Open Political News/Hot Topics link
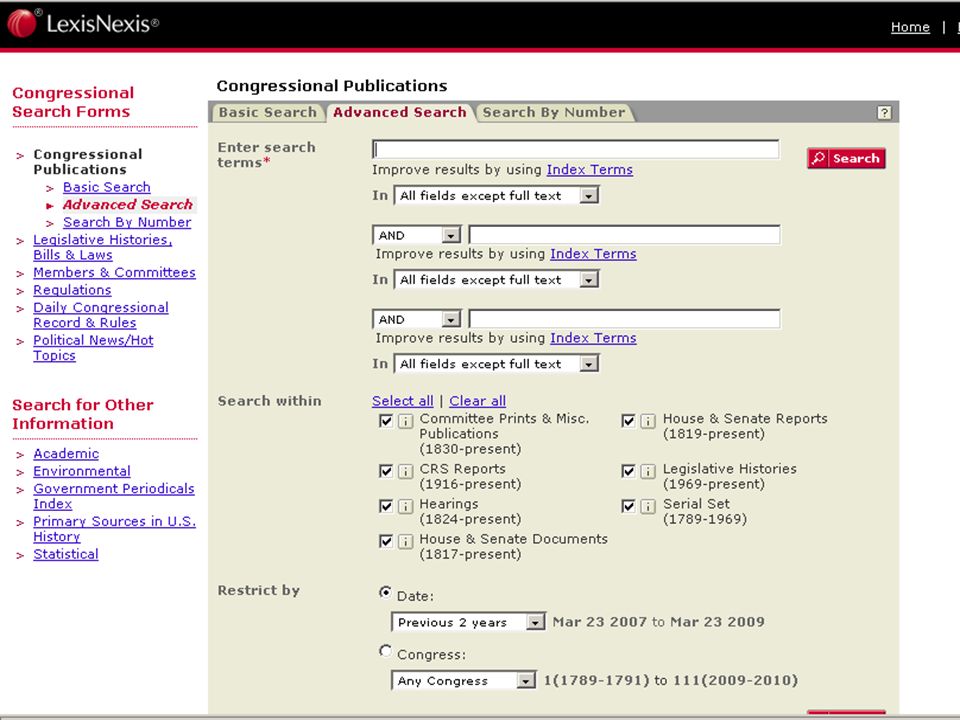 (x=93, y=348)
